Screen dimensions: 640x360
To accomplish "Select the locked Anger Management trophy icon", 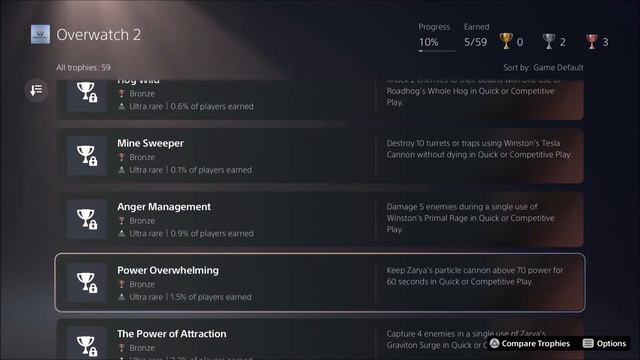I will pyautogui.click(x=87, y=219).
